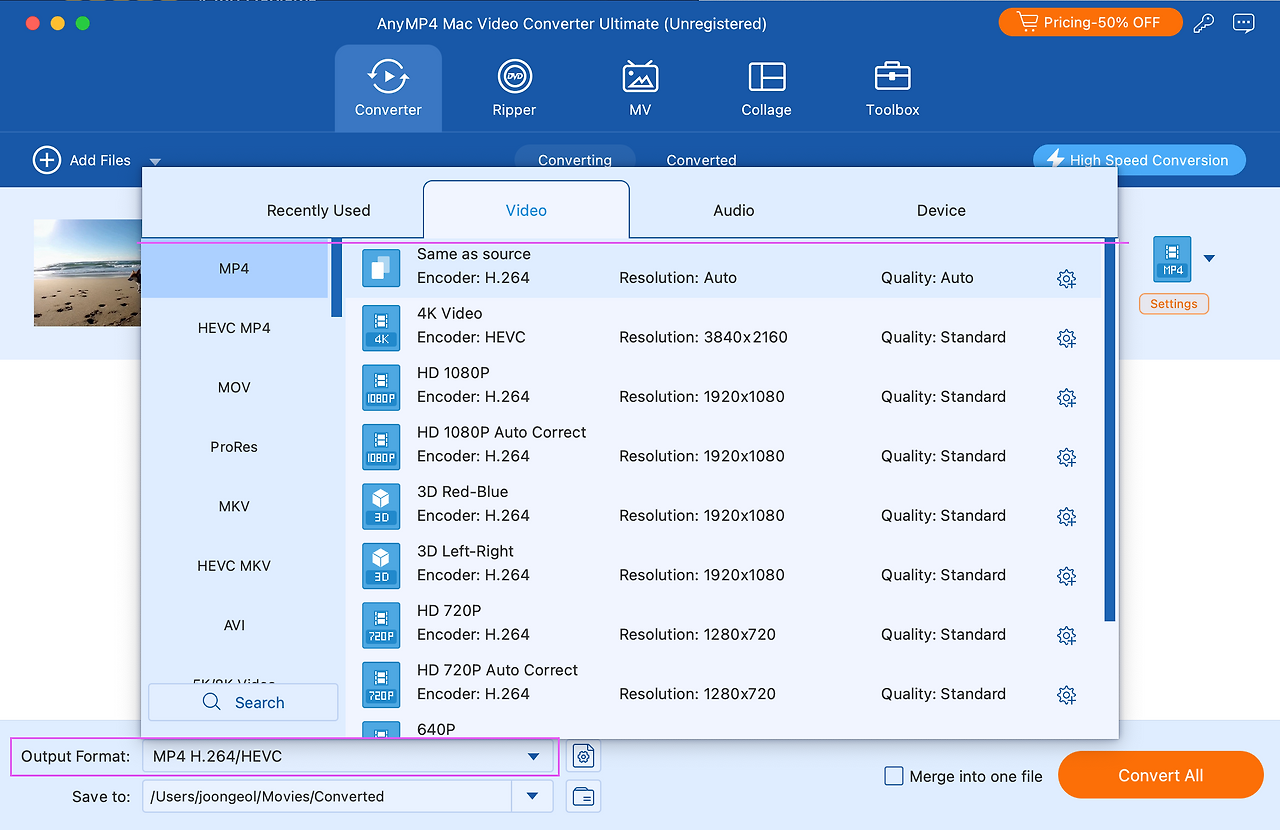Open settings gear for HD 1080P preset
1280x830 pixels.
click(1067, 398)
